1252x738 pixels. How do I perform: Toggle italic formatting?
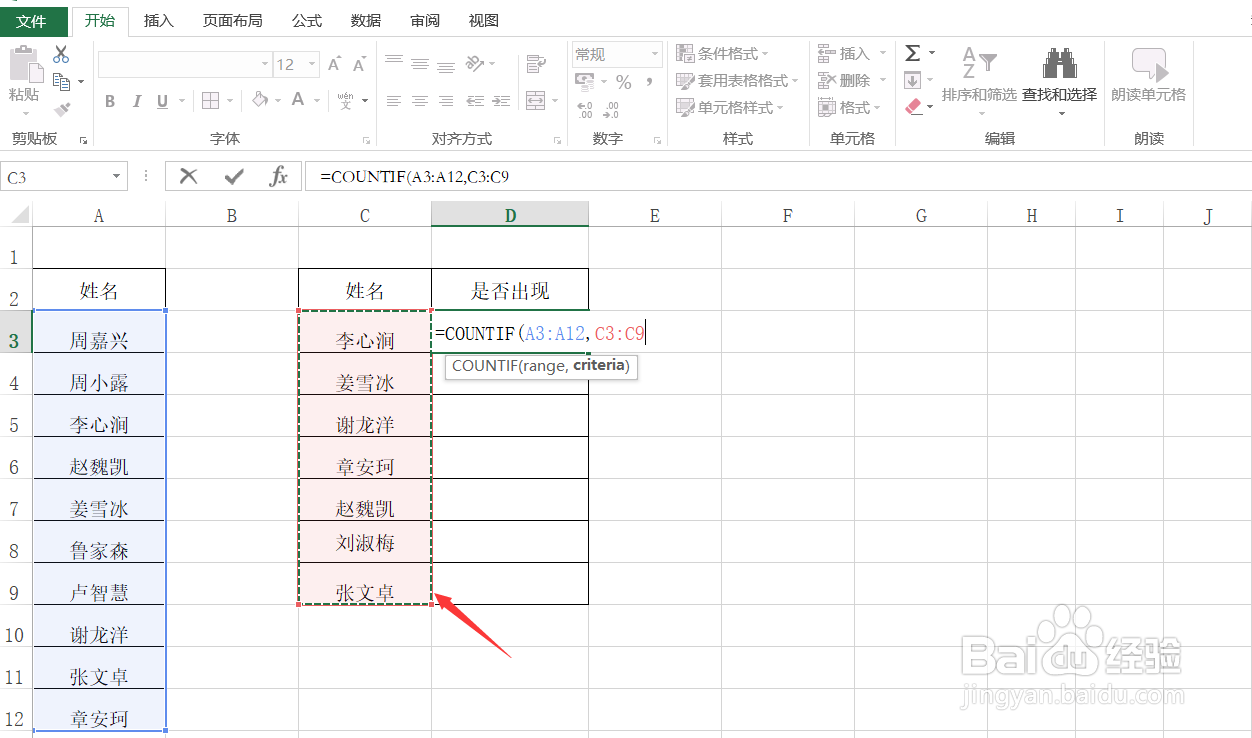(136, 101)
